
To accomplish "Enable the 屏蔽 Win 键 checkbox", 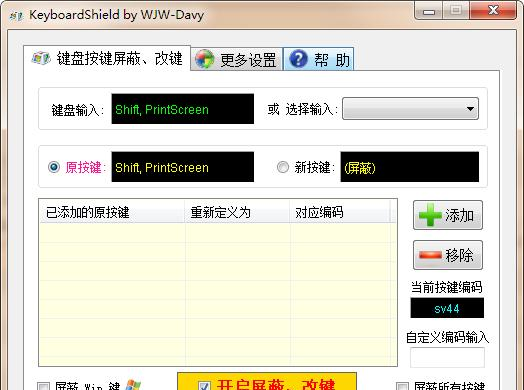I will (x=44, y=387).
